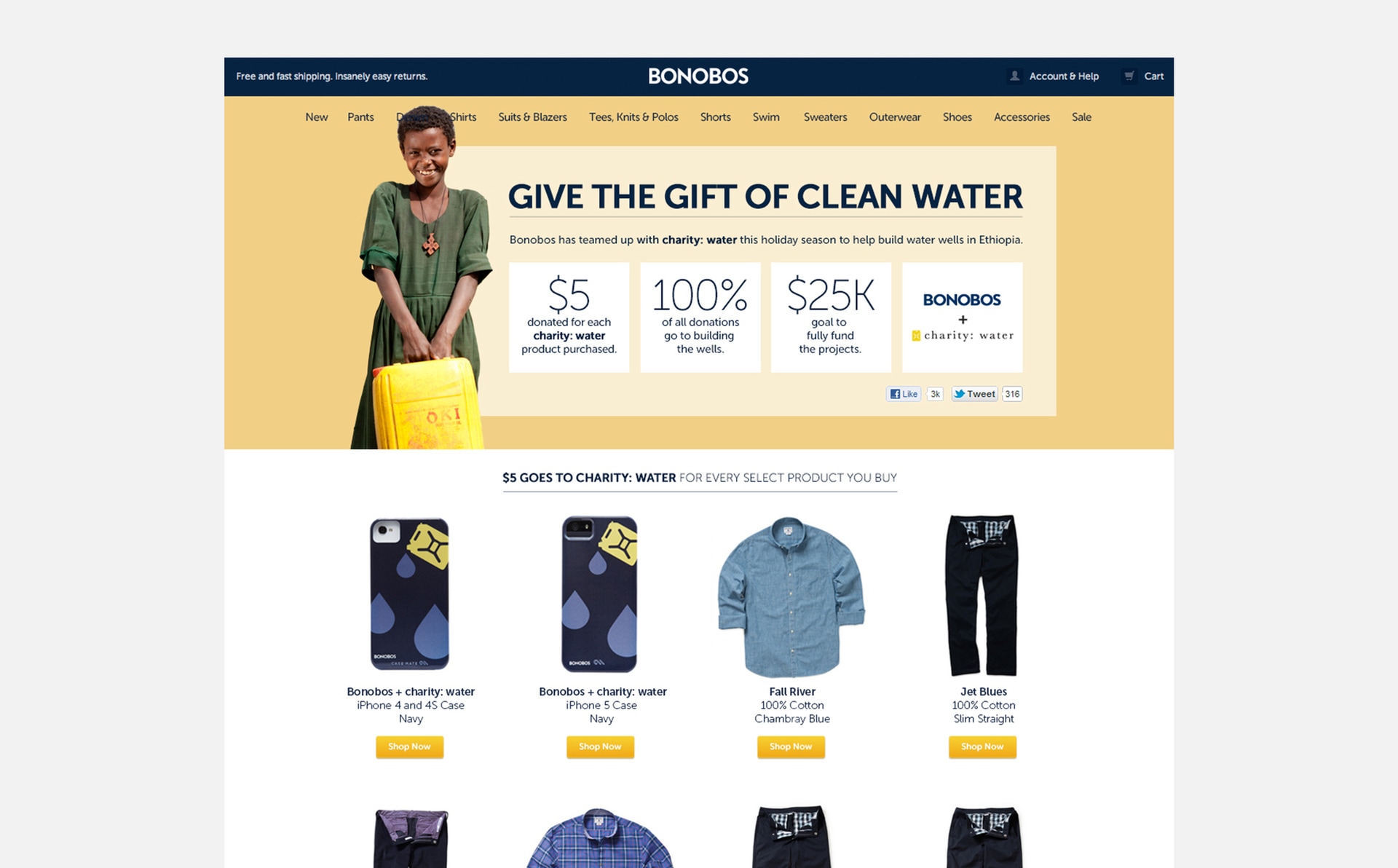Click the Tweet count 316 bubble

1012,394
